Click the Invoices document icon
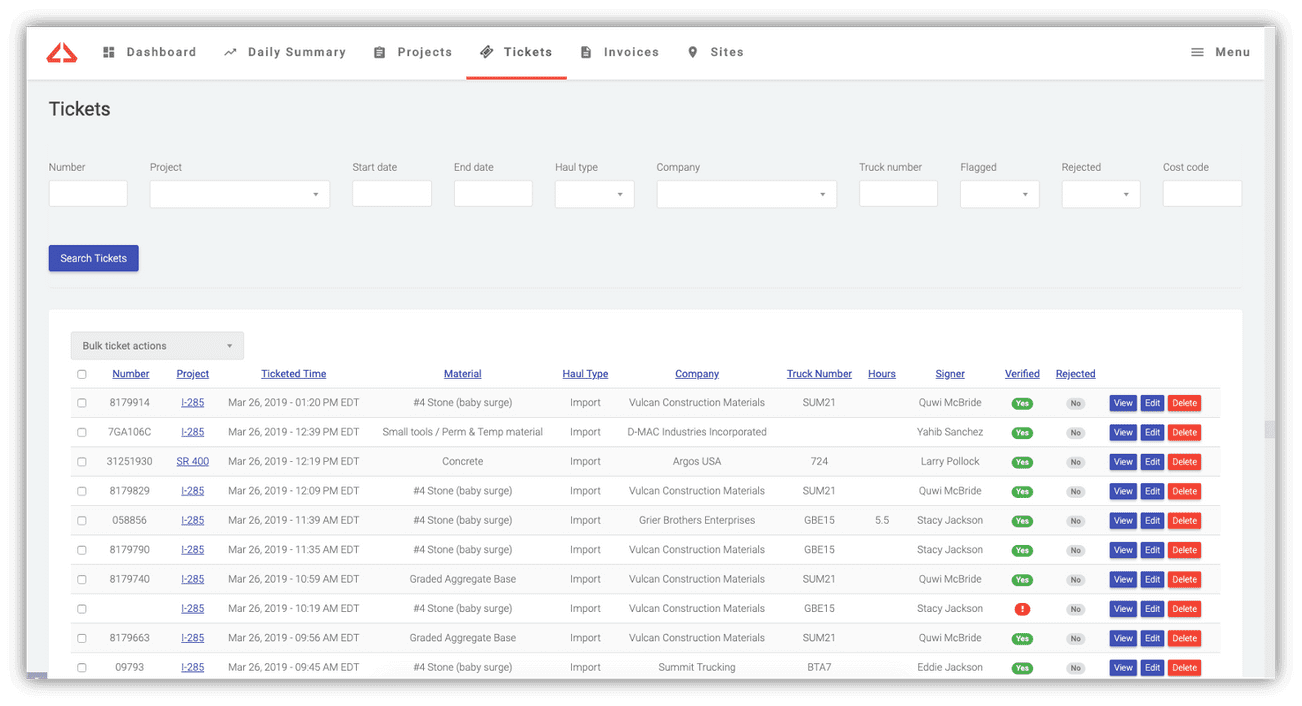The image size is (1302, 706). tap(586, 52)
